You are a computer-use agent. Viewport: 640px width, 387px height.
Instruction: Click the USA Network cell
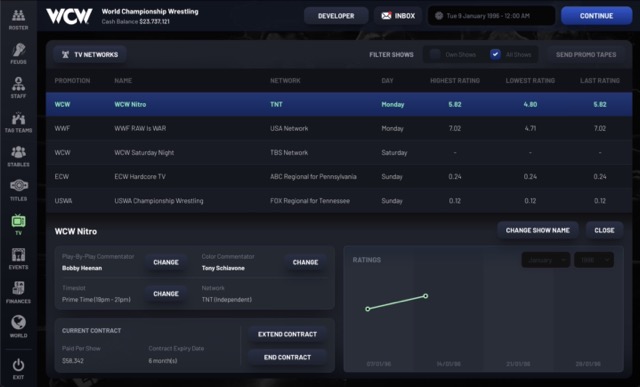point(289,128)
